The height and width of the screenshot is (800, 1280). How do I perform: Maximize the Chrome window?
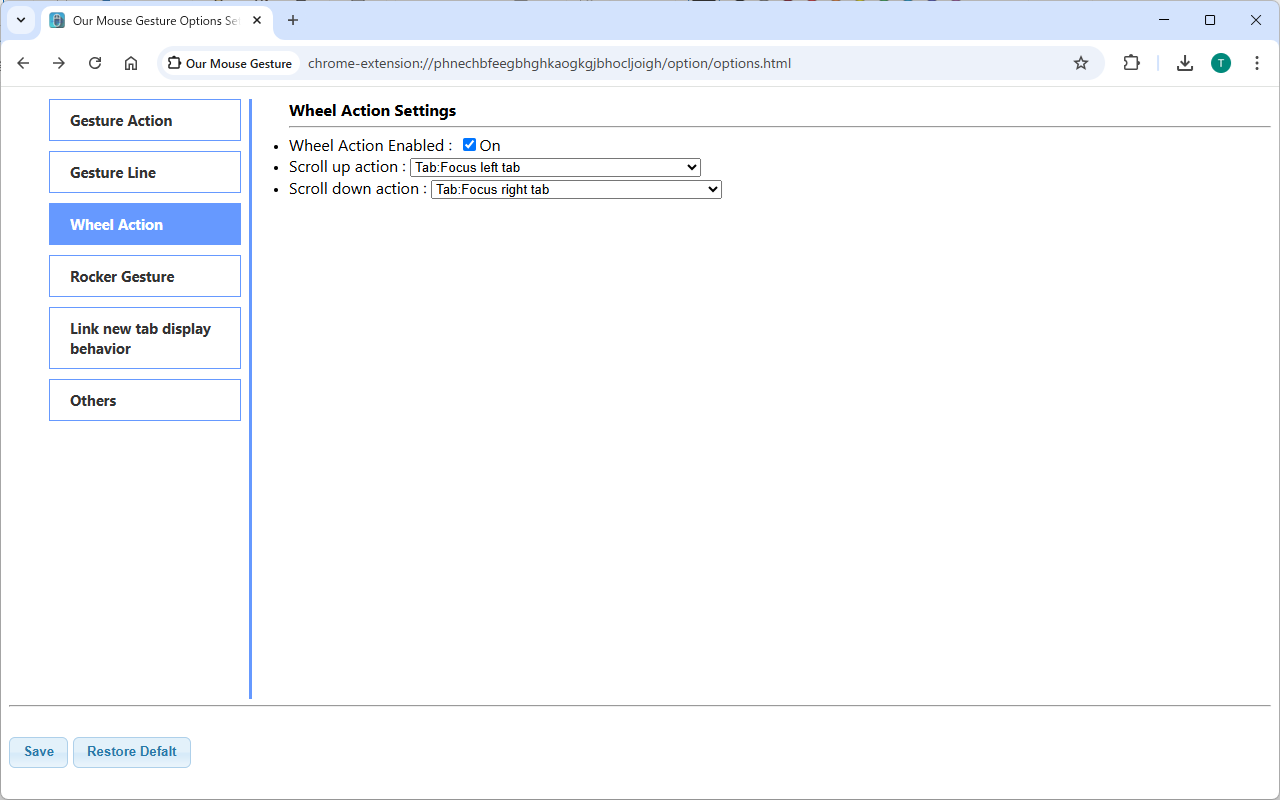pyautogui.click(x=1210, y=20)
